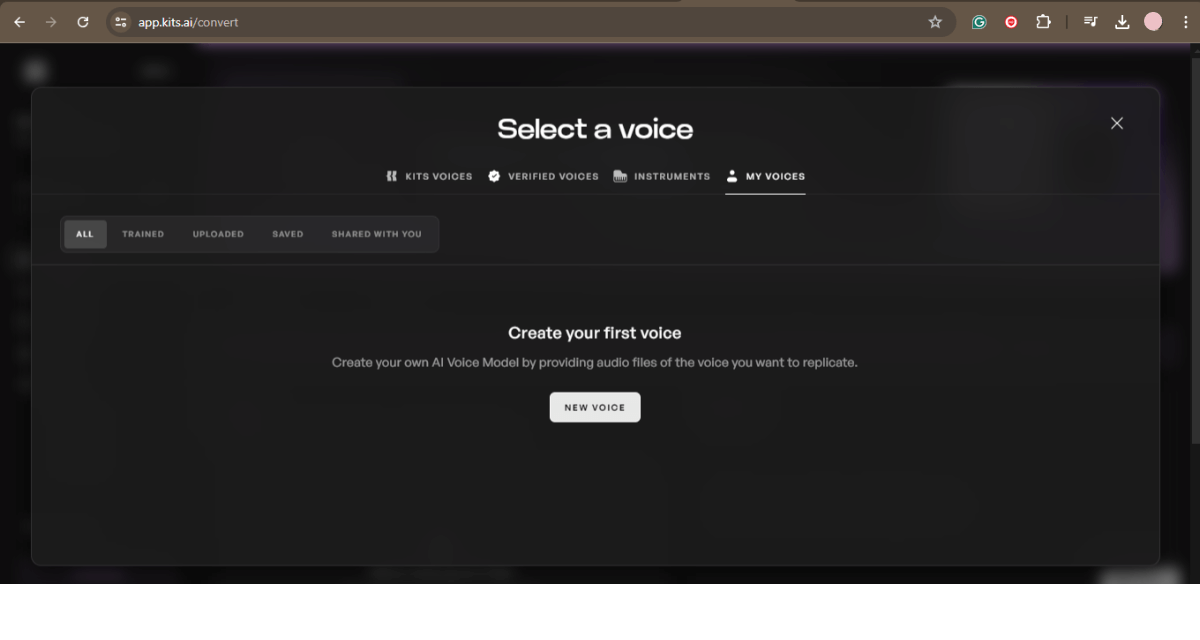Close the Select a voice dialog
The image size is (1200, 640).
1117,123
